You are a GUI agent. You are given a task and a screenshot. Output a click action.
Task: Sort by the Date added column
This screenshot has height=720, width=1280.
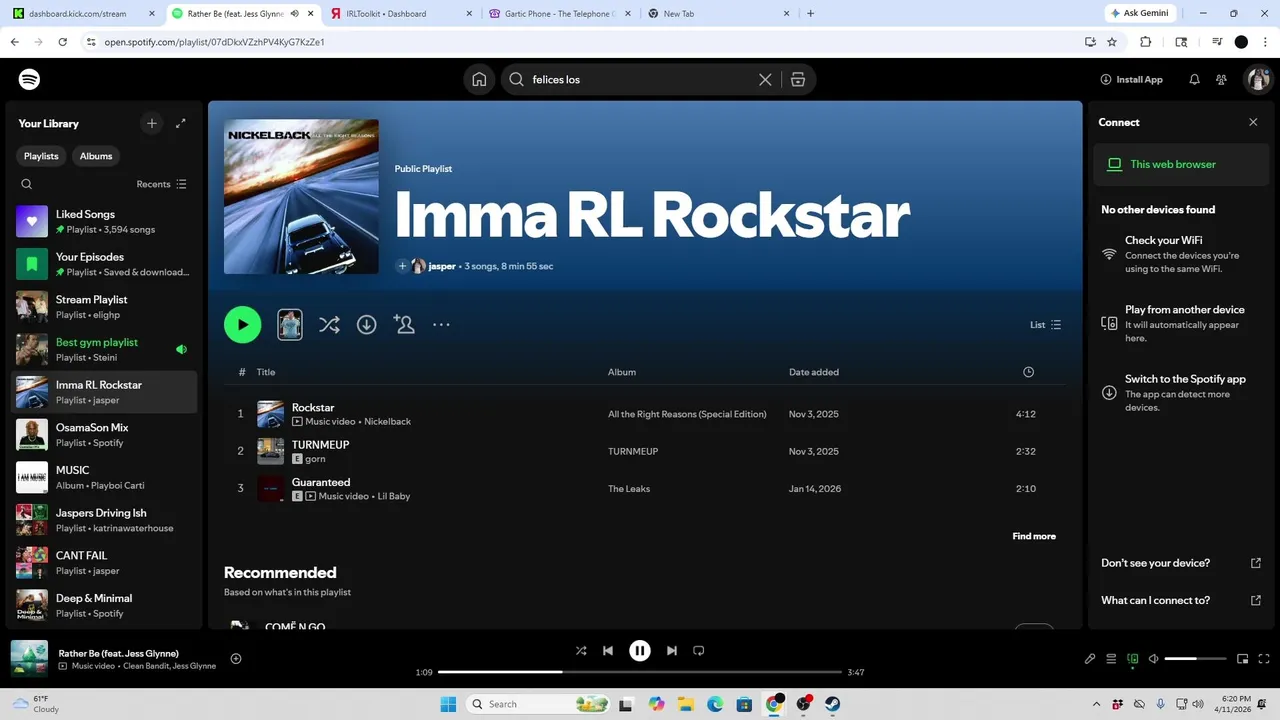click(x=814, y=372)
